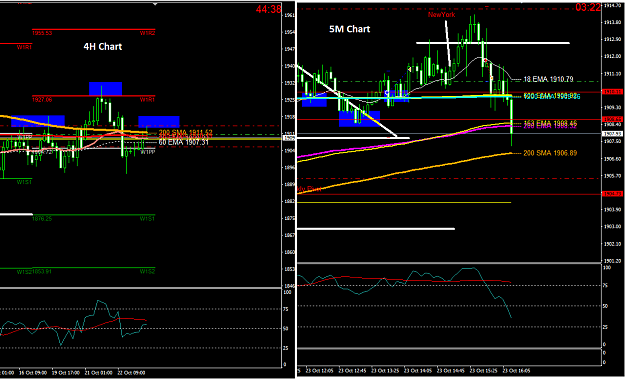
Task: Click the 100 level on the 4H oscillator scale
Action: tap(286, 292)
